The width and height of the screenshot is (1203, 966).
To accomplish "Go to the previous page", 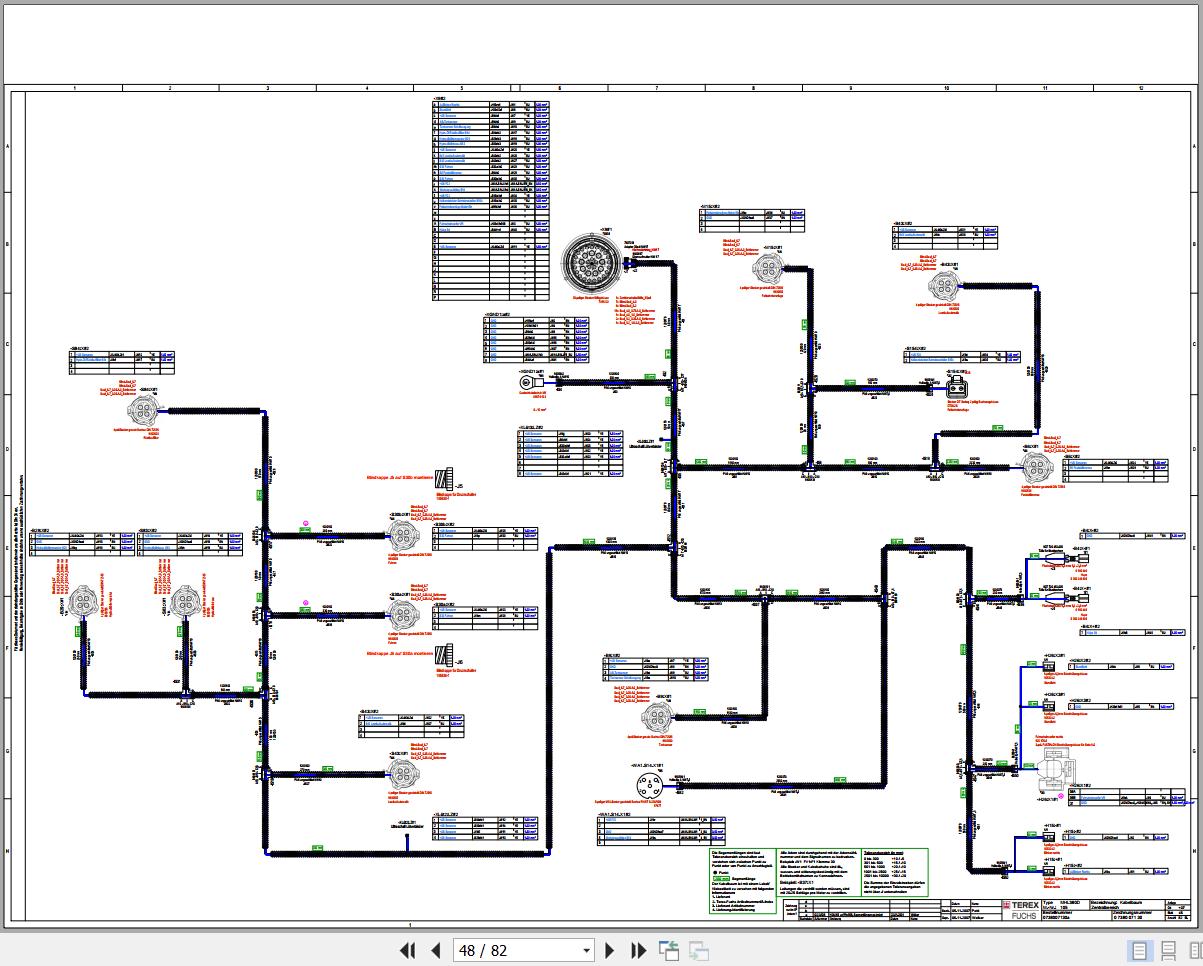I will point(435,950).
